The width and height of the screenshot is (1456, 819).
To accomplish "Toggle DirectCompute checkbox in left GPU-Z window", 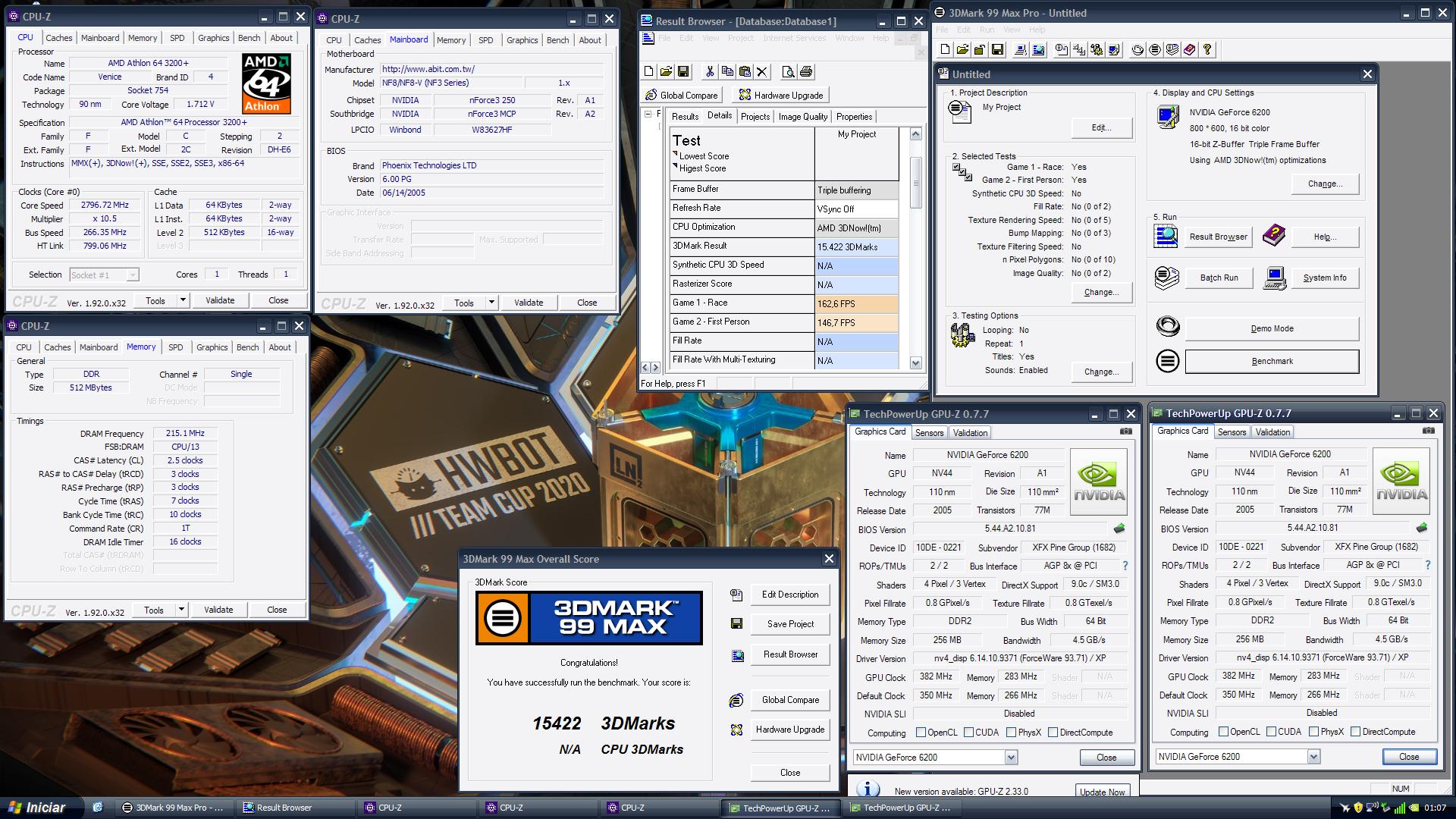I will pyautogui.click(x=1053, y=733).
